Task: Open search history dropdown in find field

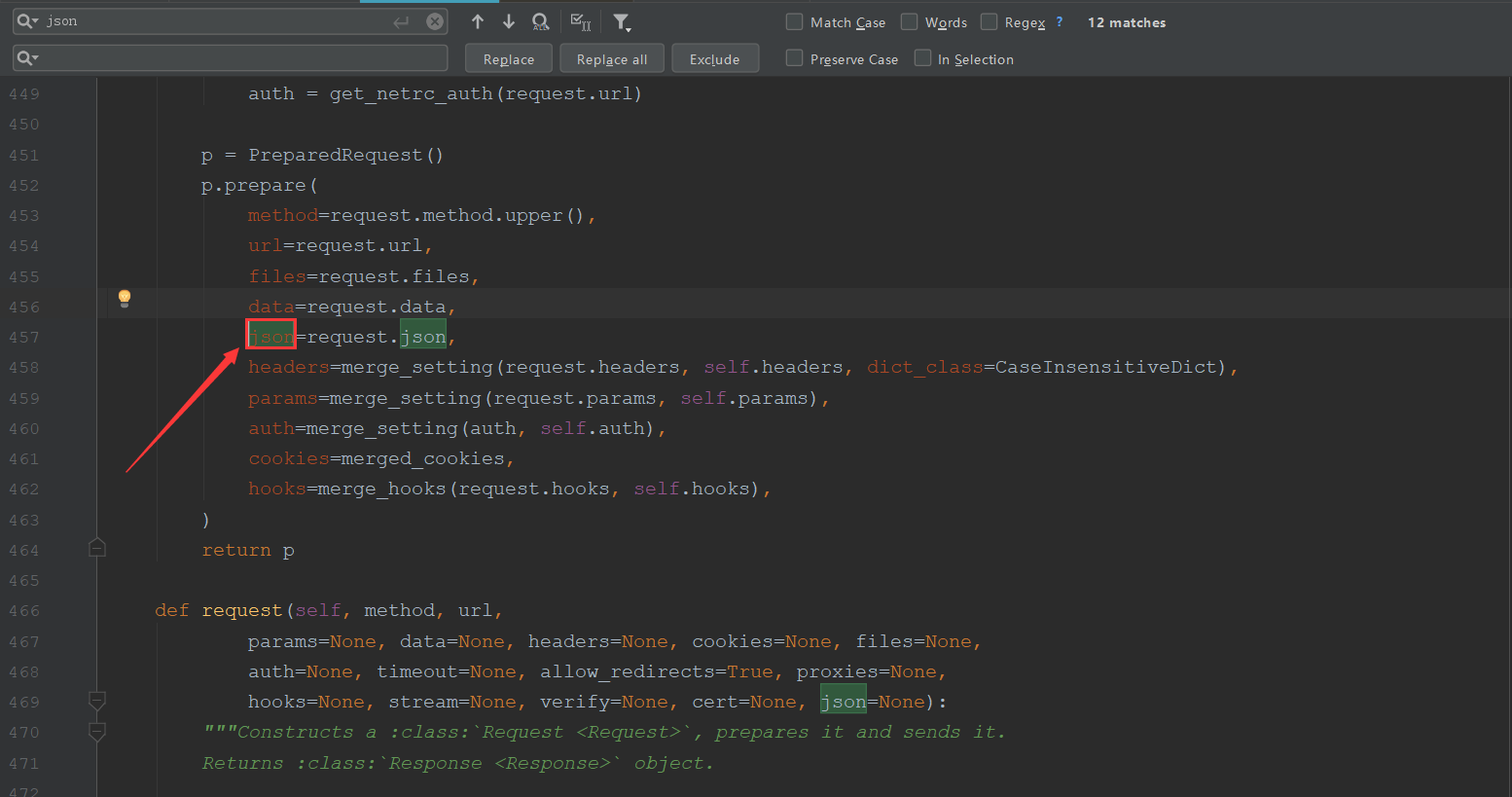Action: point(27,21)
